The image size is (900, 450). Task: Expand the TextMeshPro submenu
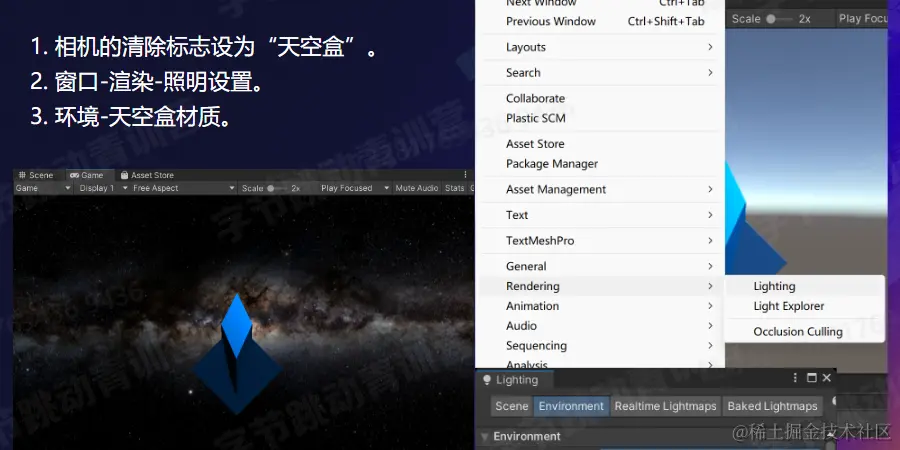[600, 241]
